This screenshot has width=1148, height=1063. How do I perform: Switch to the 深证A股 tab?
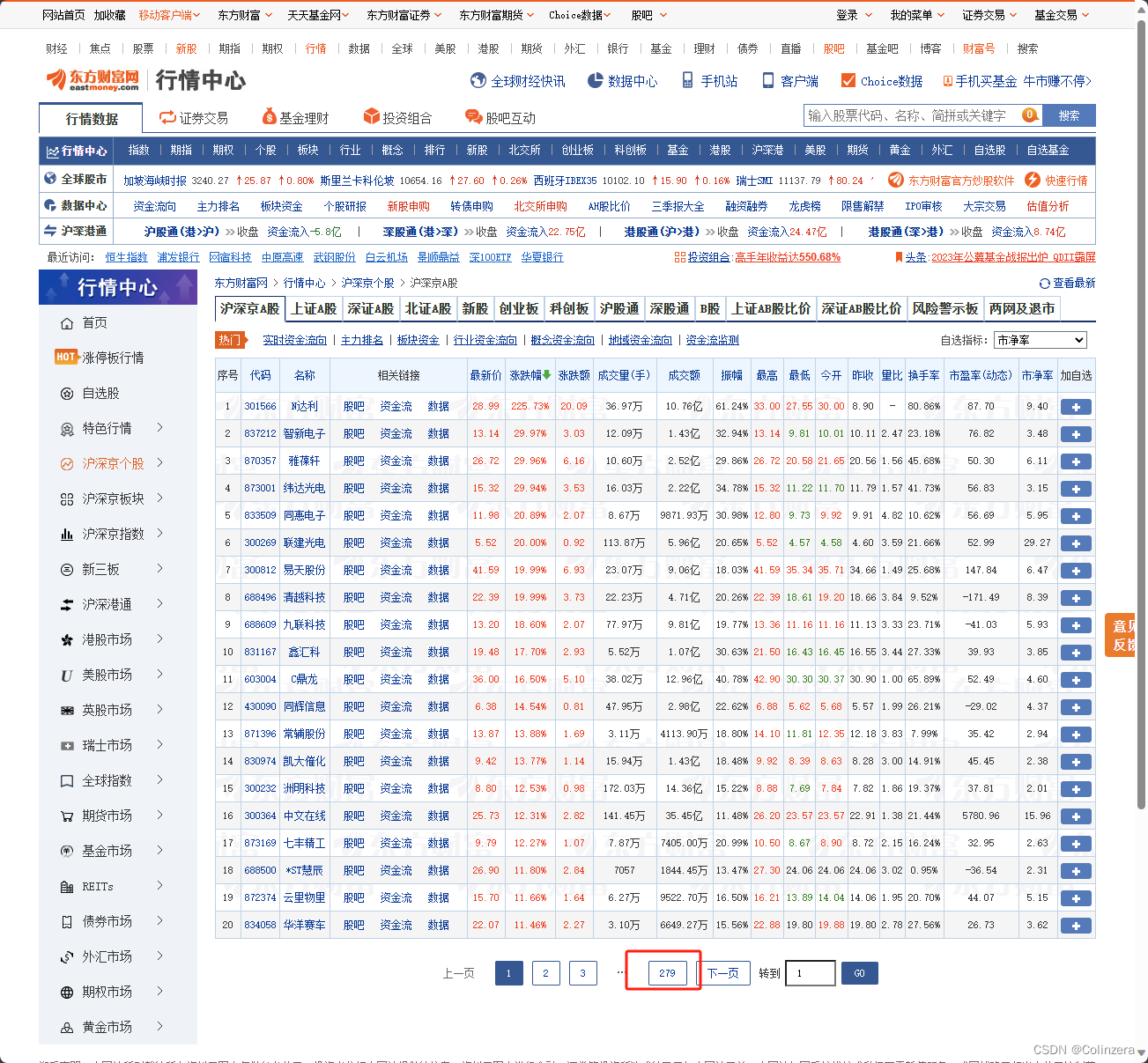pyautogui.click(x=371, y=309)
